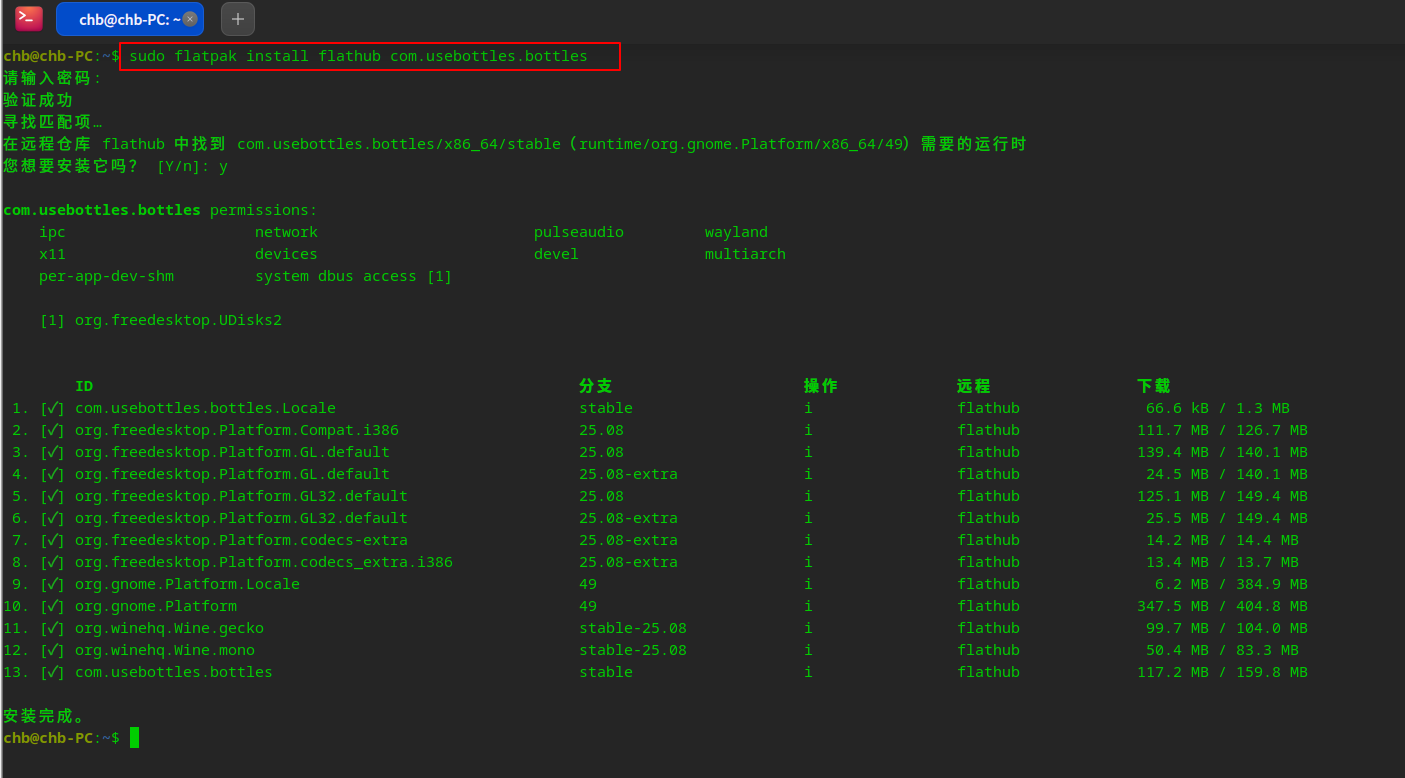1405x778 pixels.
Task: Click the devices permission entry
Action: (x=286, y=254)
